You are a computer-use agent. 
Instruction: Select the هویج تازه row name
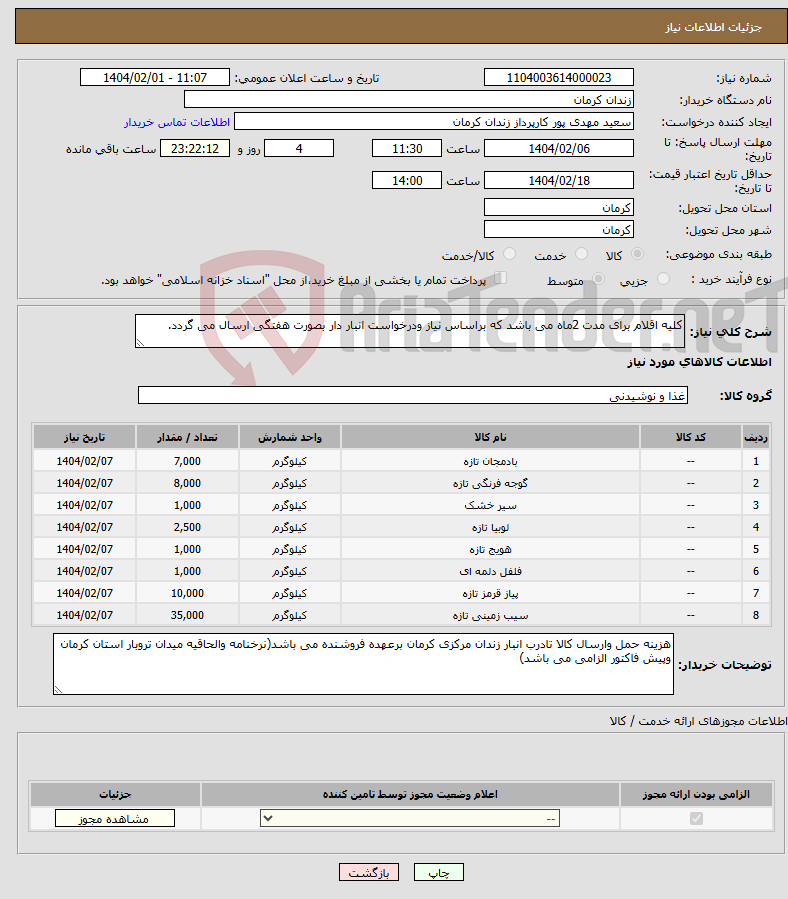[x=490, y=549]
